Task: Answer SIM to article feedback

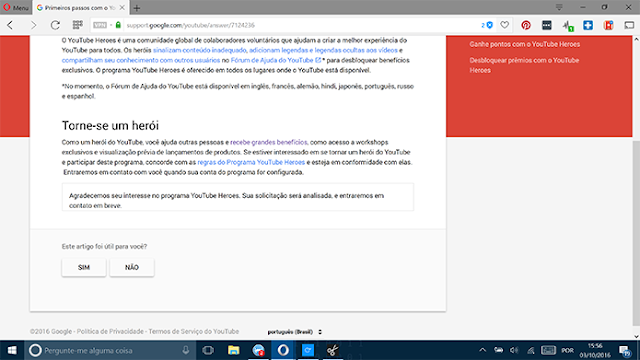Action: pos(84,267)
